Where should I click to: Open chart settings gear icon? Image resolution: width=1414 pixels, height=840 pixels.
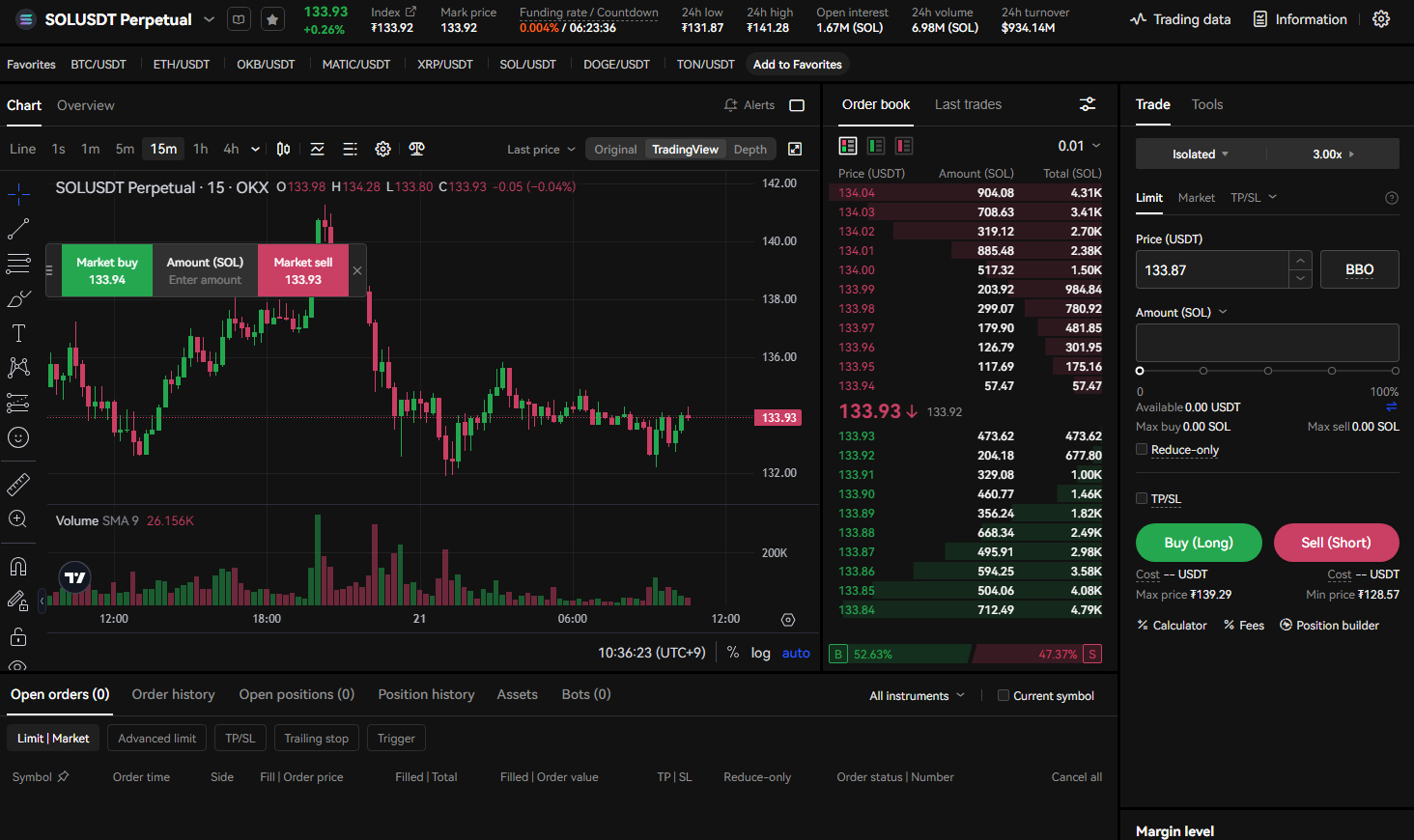coord(382,149)
